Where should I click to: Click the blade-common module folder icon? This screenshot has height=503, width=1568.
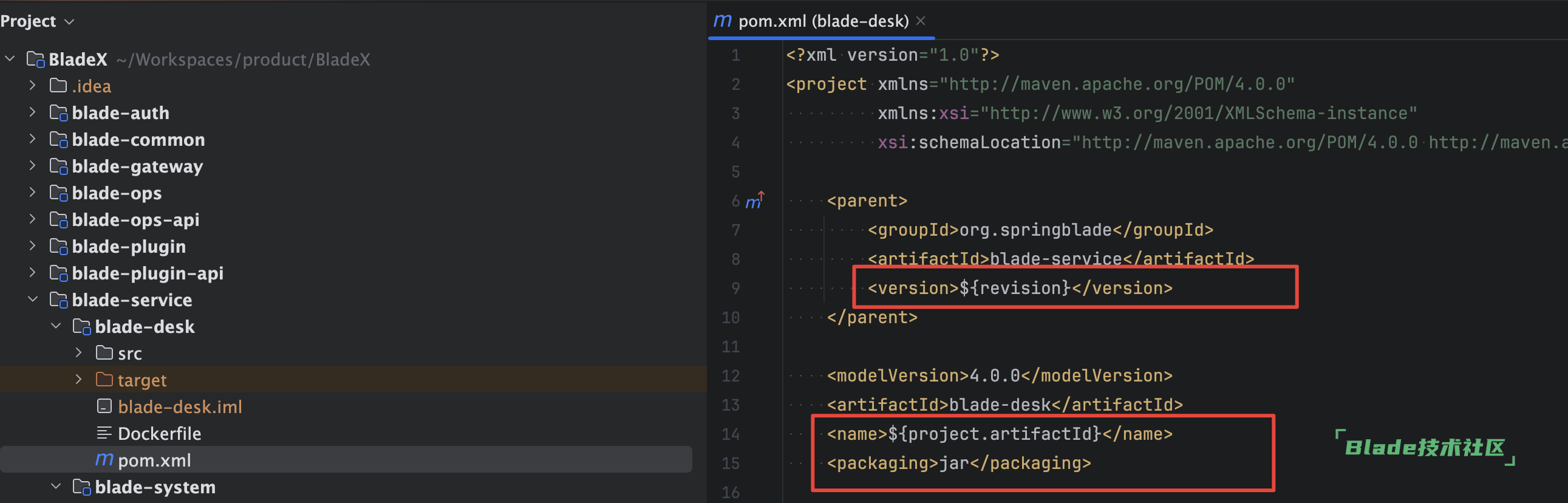[x=58, y=140]
